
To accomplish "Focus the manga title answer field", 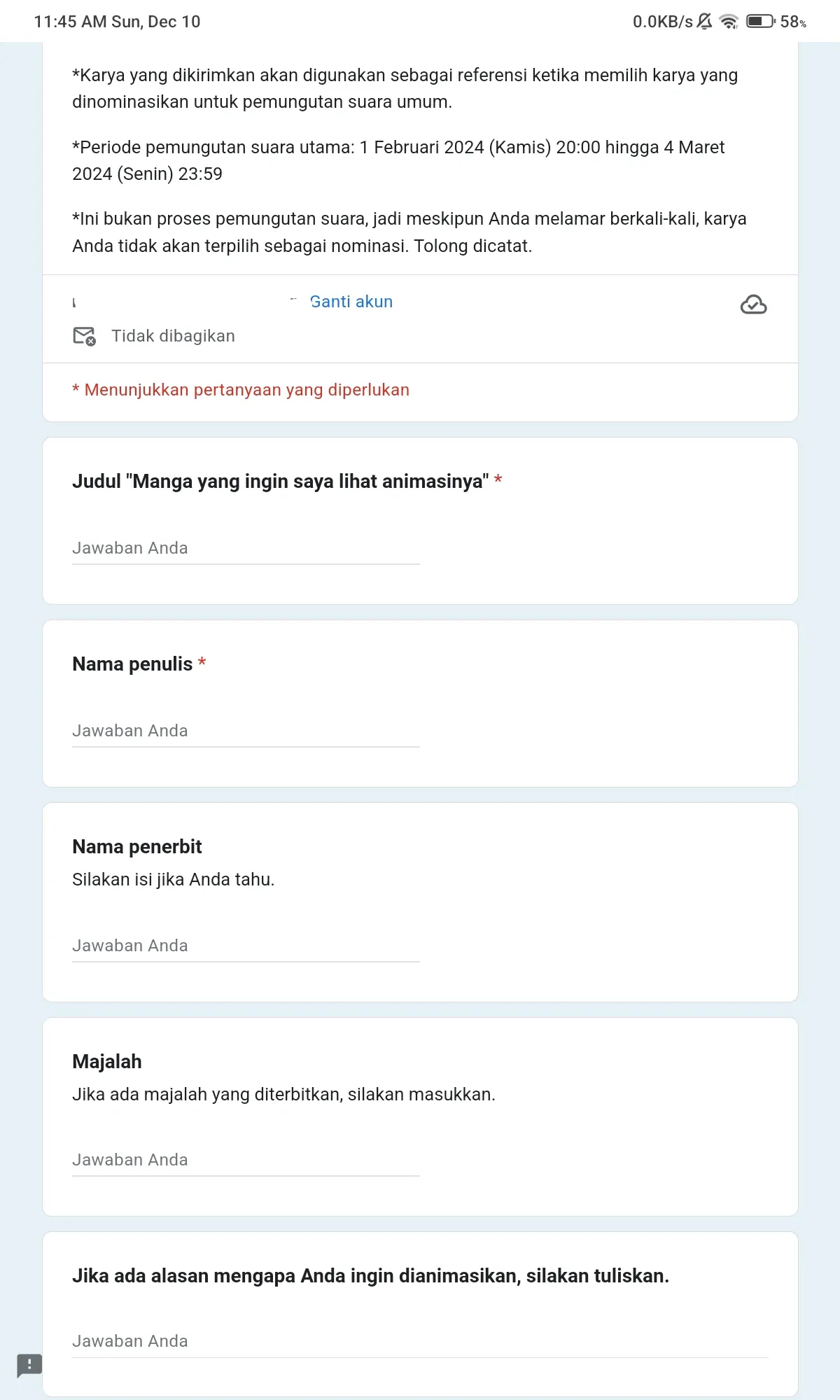I will 246,549.
